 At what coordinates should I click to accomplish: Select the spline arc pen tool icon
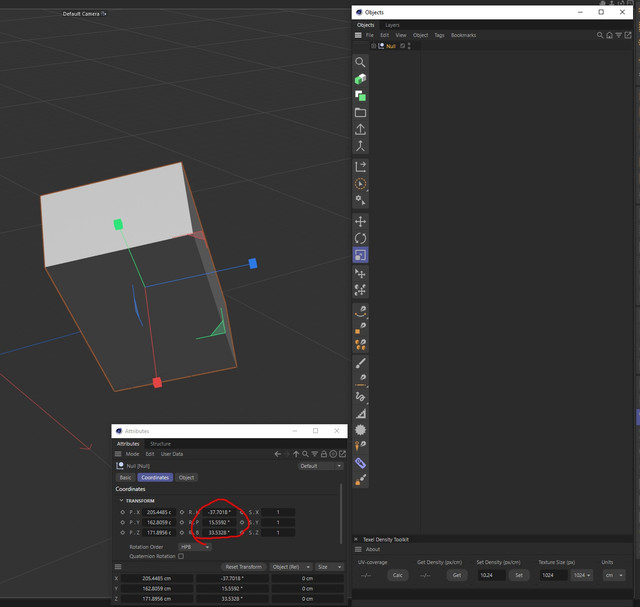(x=360, y=311)
